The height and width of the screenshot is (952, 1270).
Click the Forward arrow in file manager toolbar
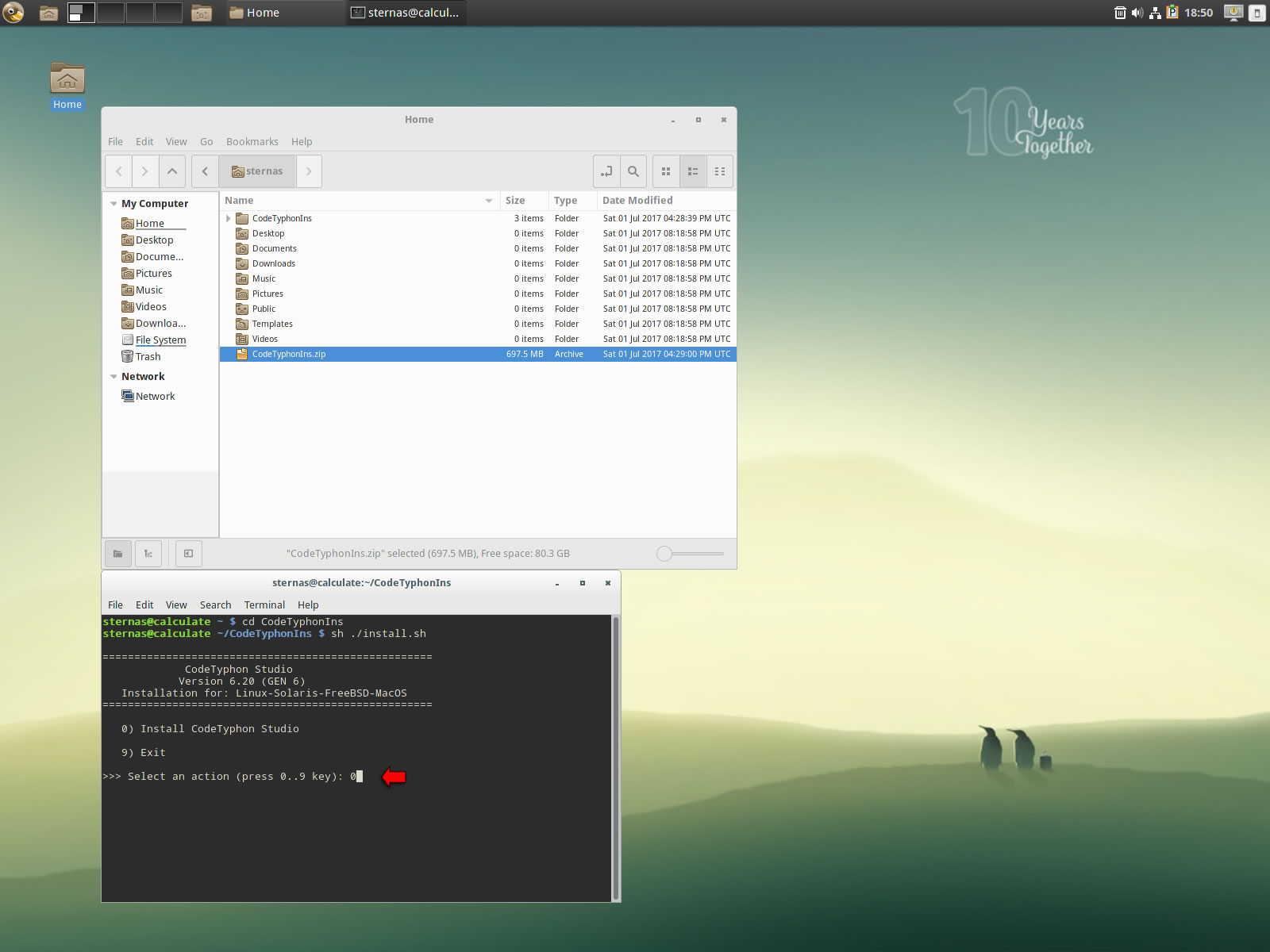pos(144,171)
